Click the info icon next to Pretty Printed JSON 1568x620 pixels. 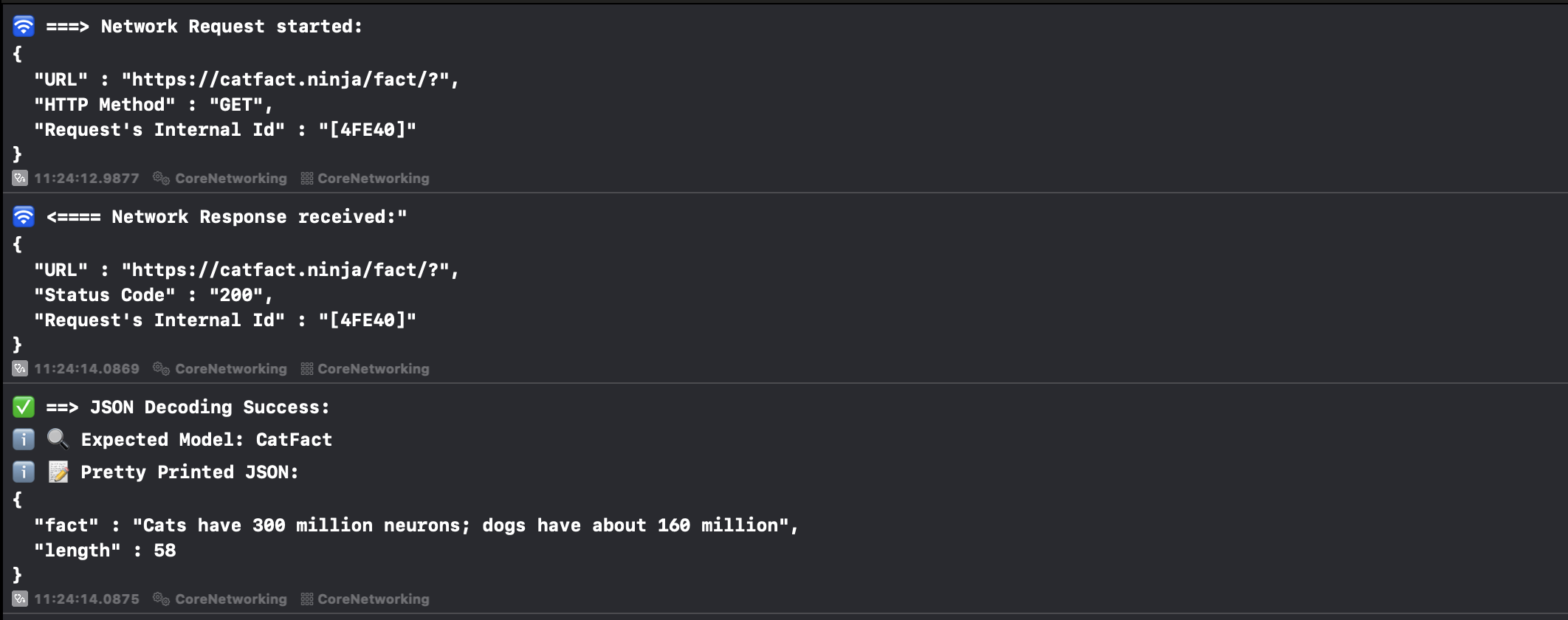[x=24, y=472]
